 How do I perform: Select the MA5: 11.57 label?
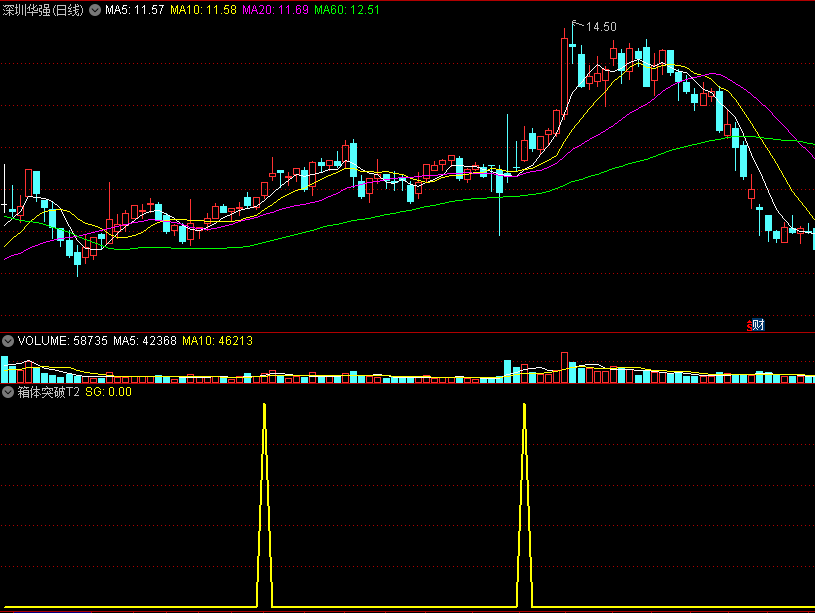[135, 10]
